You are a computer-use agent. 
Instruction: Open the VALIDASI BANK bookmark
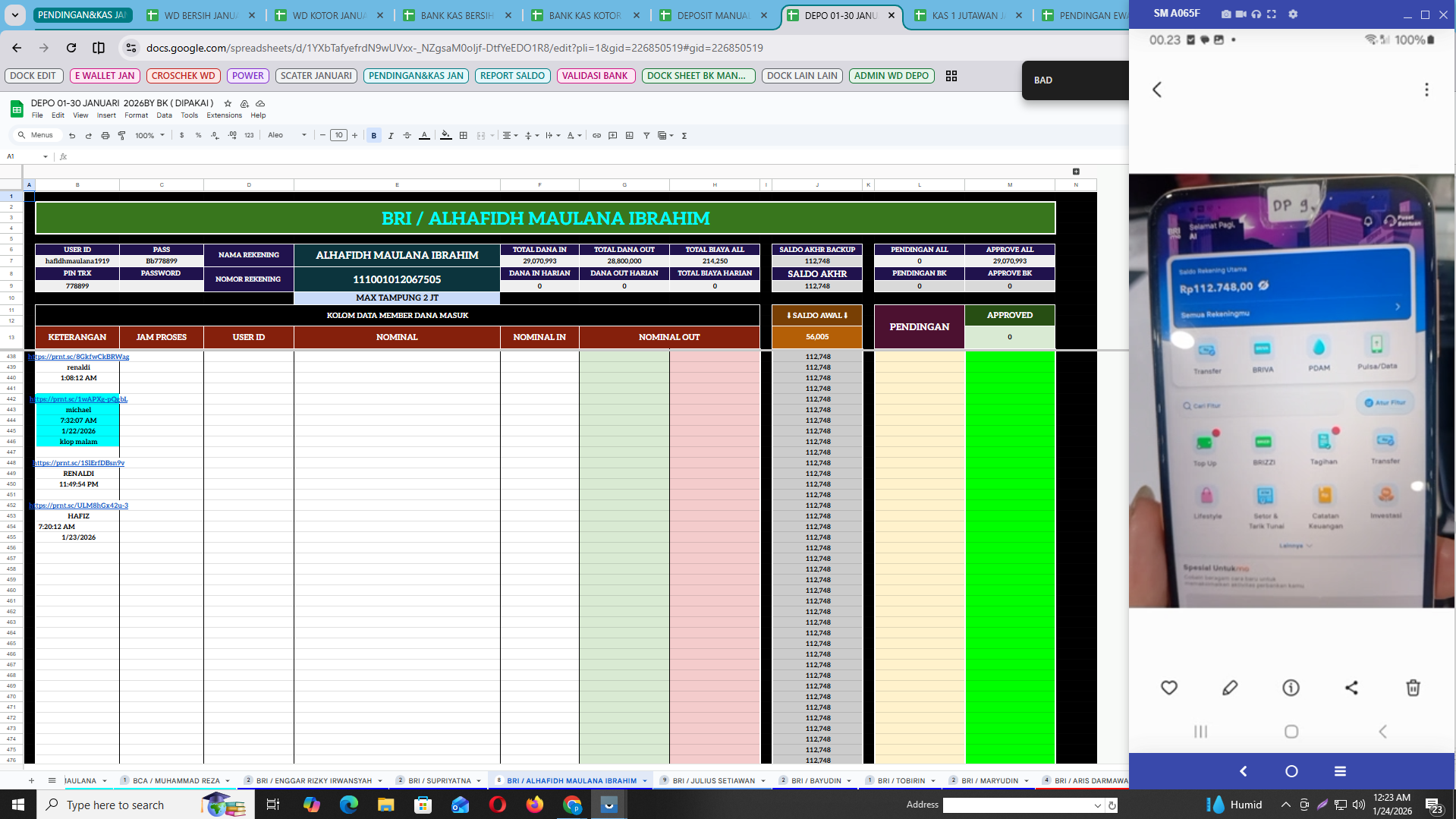pos(595,76)
